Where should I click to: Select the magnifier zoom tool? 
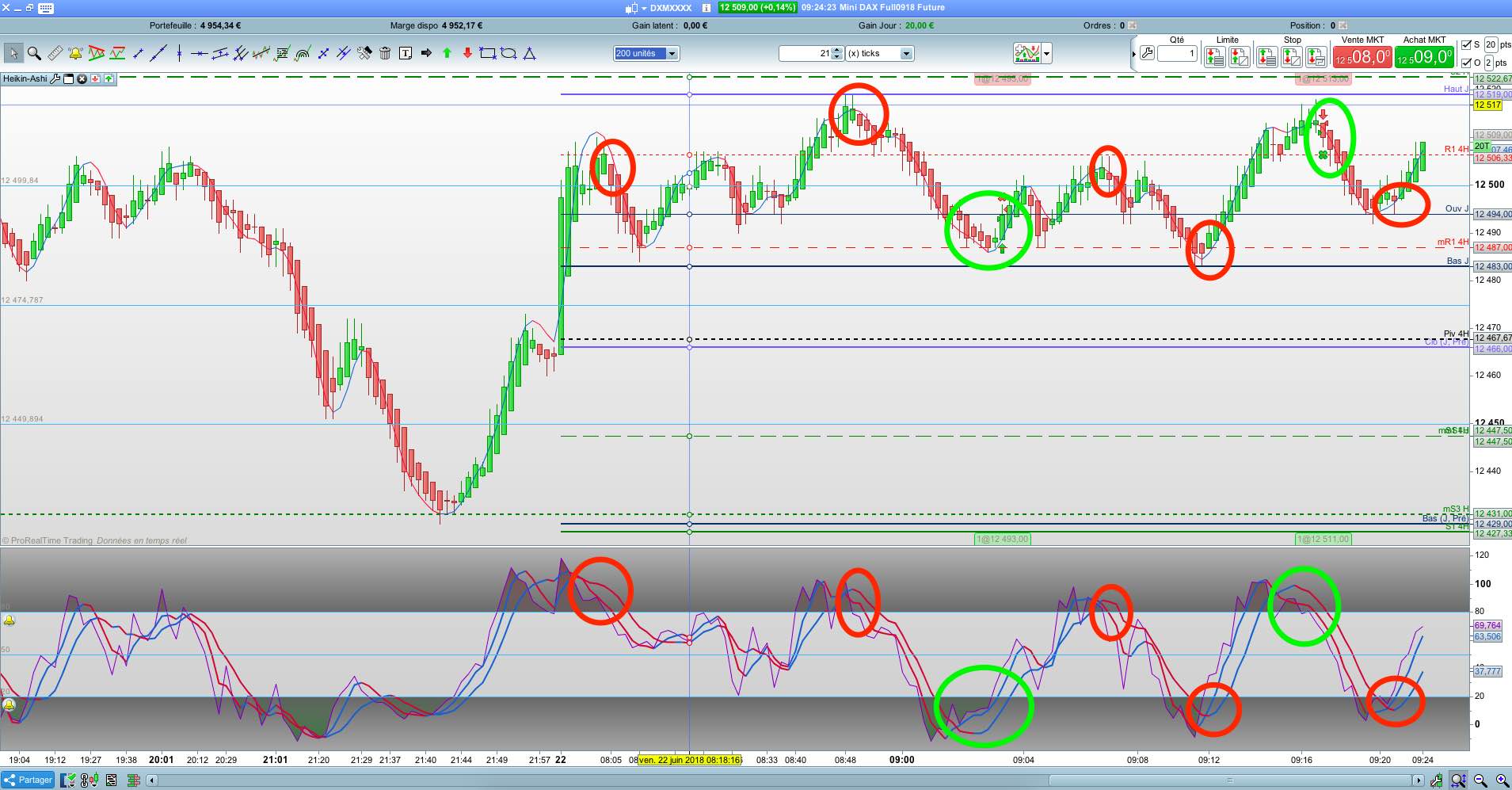click(x=34, y=53)
